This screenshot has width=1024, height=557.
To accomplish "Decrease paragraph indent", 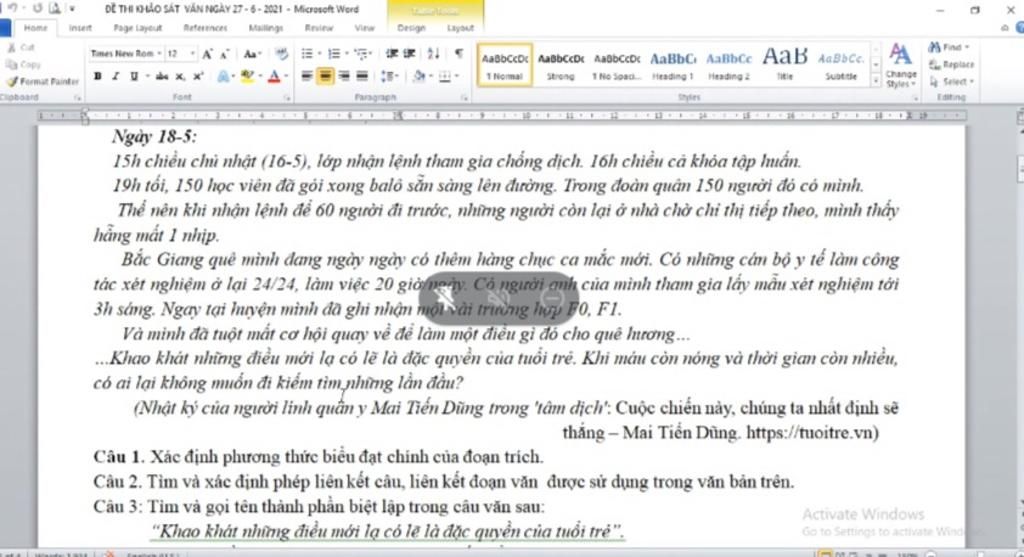I will tap(392, 54).
